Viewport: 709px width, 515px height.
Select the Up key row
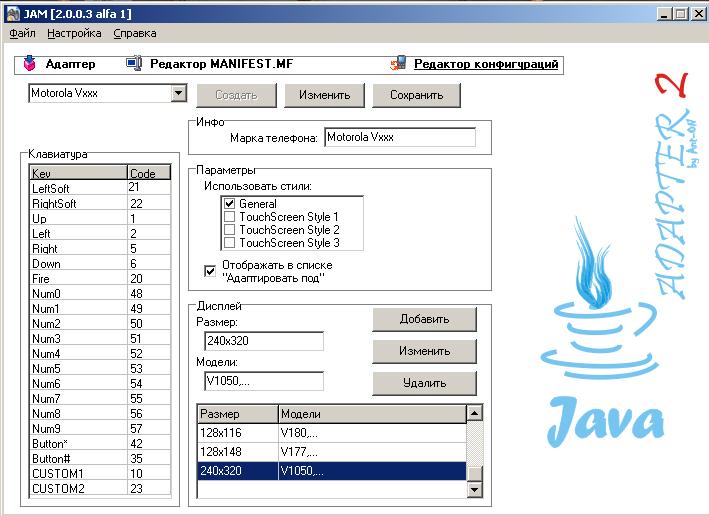[x=100, y=218]
